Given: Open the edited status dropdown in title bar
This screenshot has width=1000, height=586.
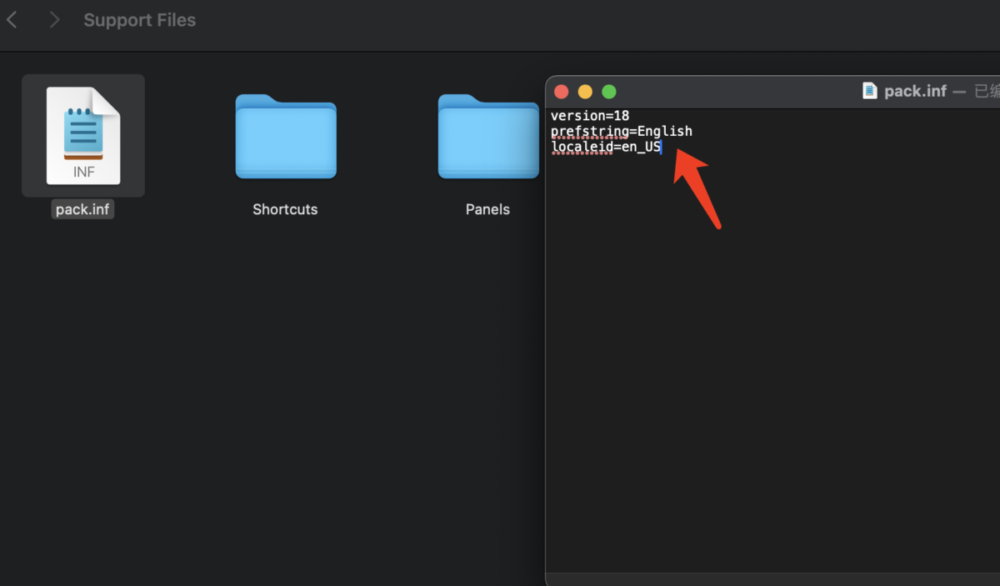Looking at the screenshot, I should (x=986, y=91).
